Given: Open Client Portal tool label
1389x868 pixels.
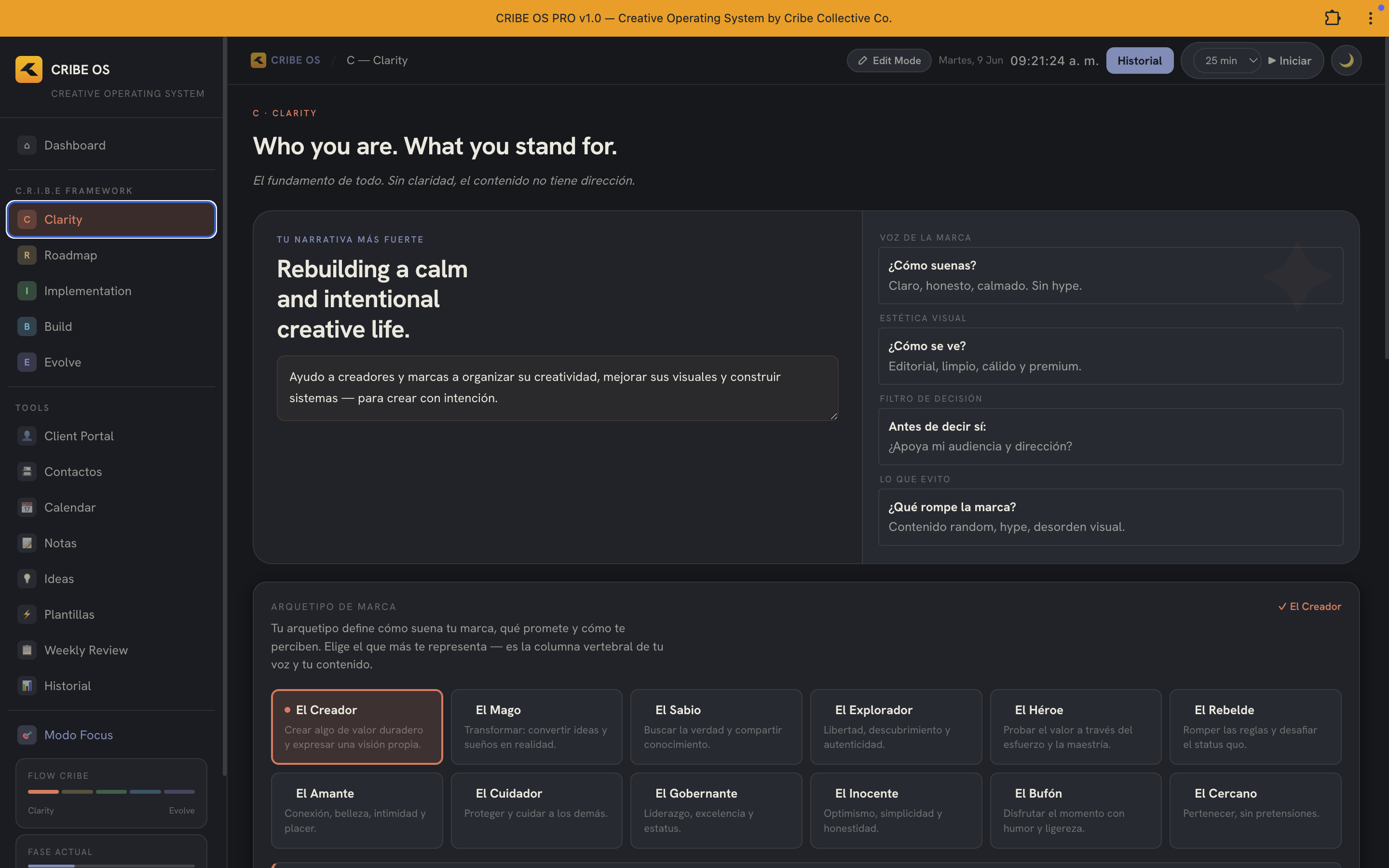Looking at the screenshot, I should [x=79, y=436].
